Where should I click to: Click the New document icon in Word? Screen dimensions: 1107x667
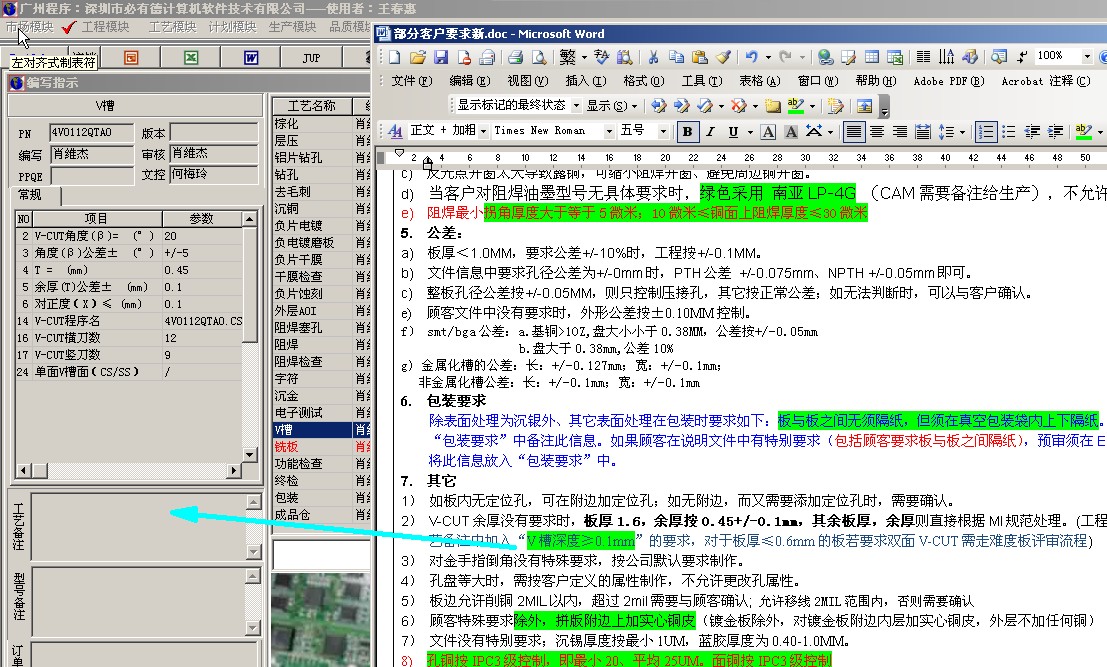[394, 56]
